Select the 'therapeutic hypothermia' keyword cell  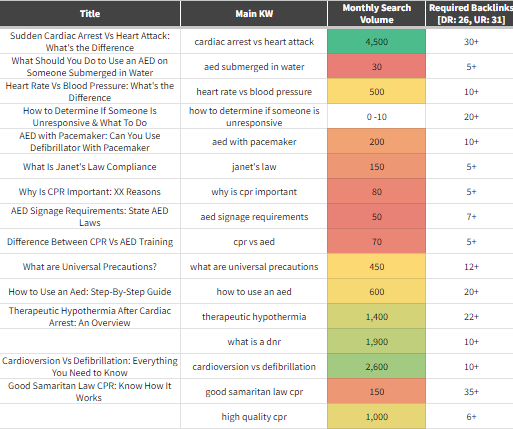[254, 316]
